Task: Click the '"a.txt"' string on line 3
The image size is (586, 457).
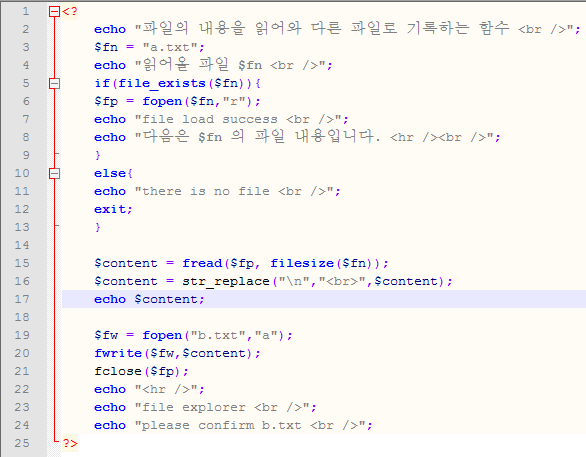Action: (x=170, y=47)
